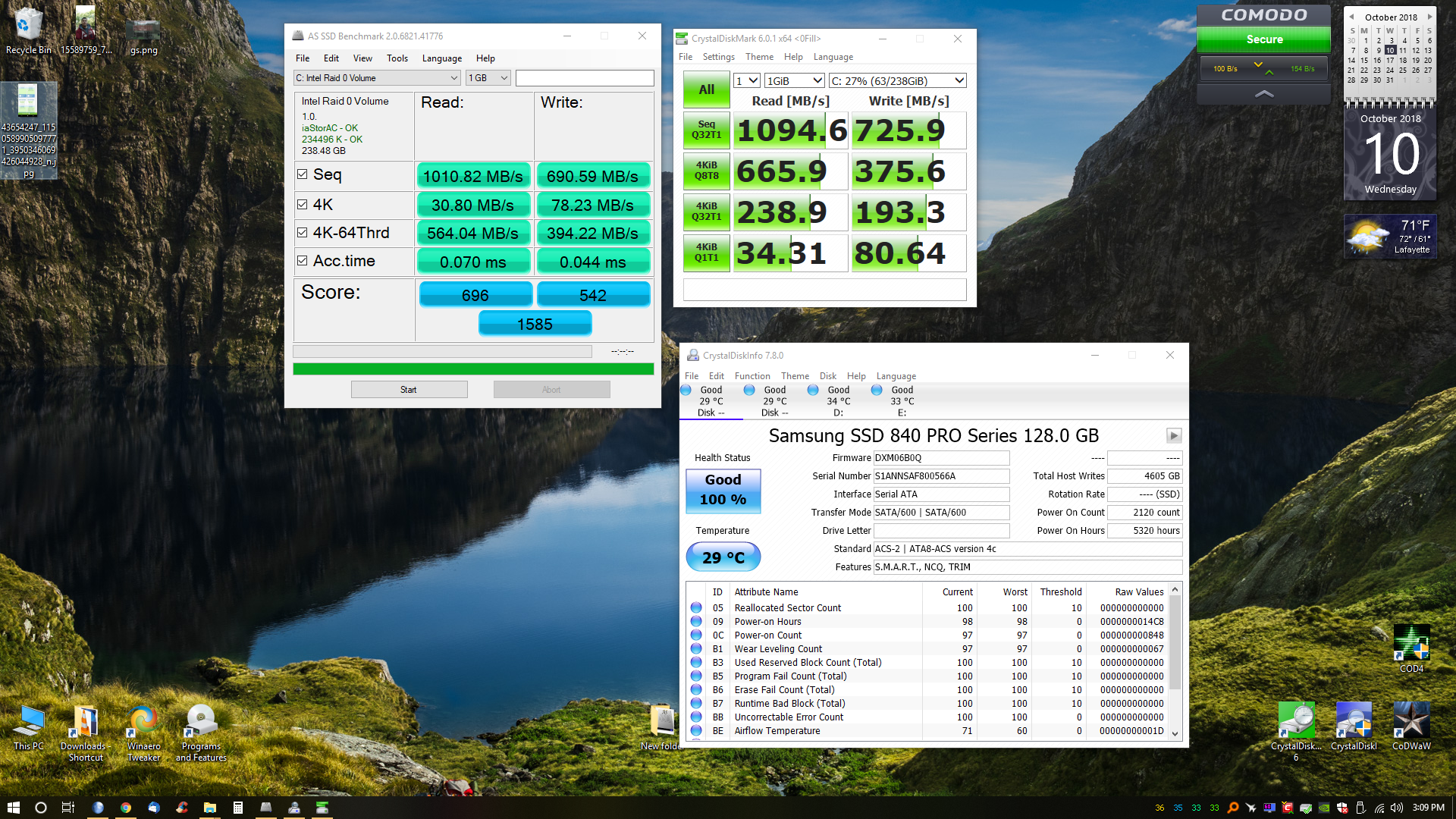Open the C: 27% drive selector
Screen dimensions: 1456x819
click(x=897, y=81)
